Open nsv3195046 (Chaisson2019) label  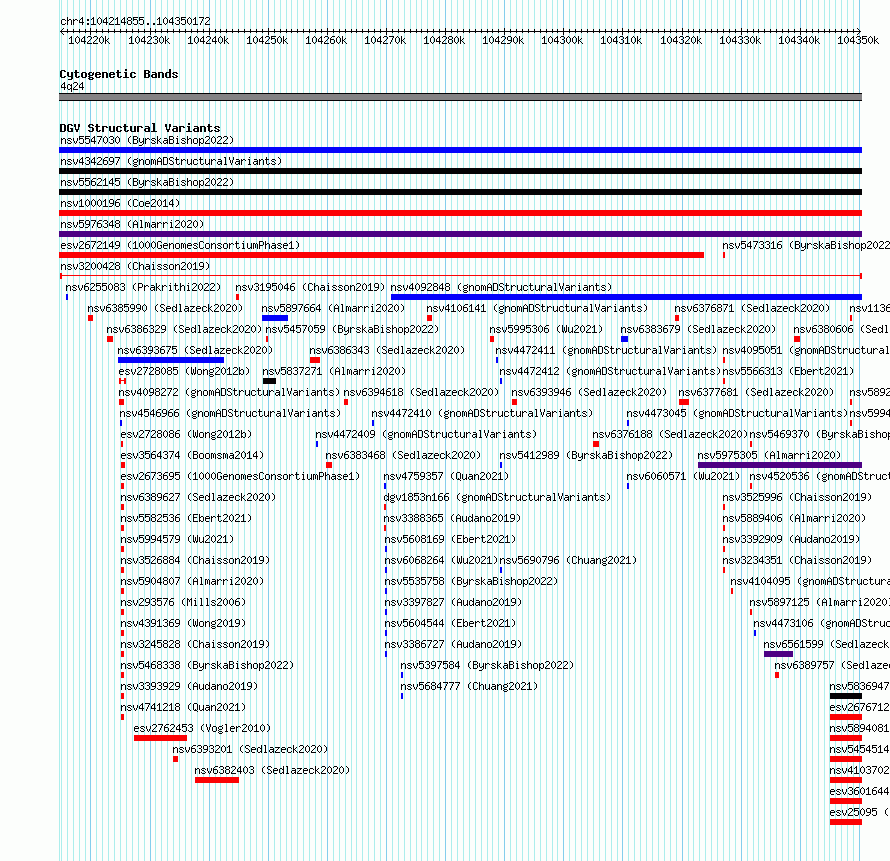310,287
